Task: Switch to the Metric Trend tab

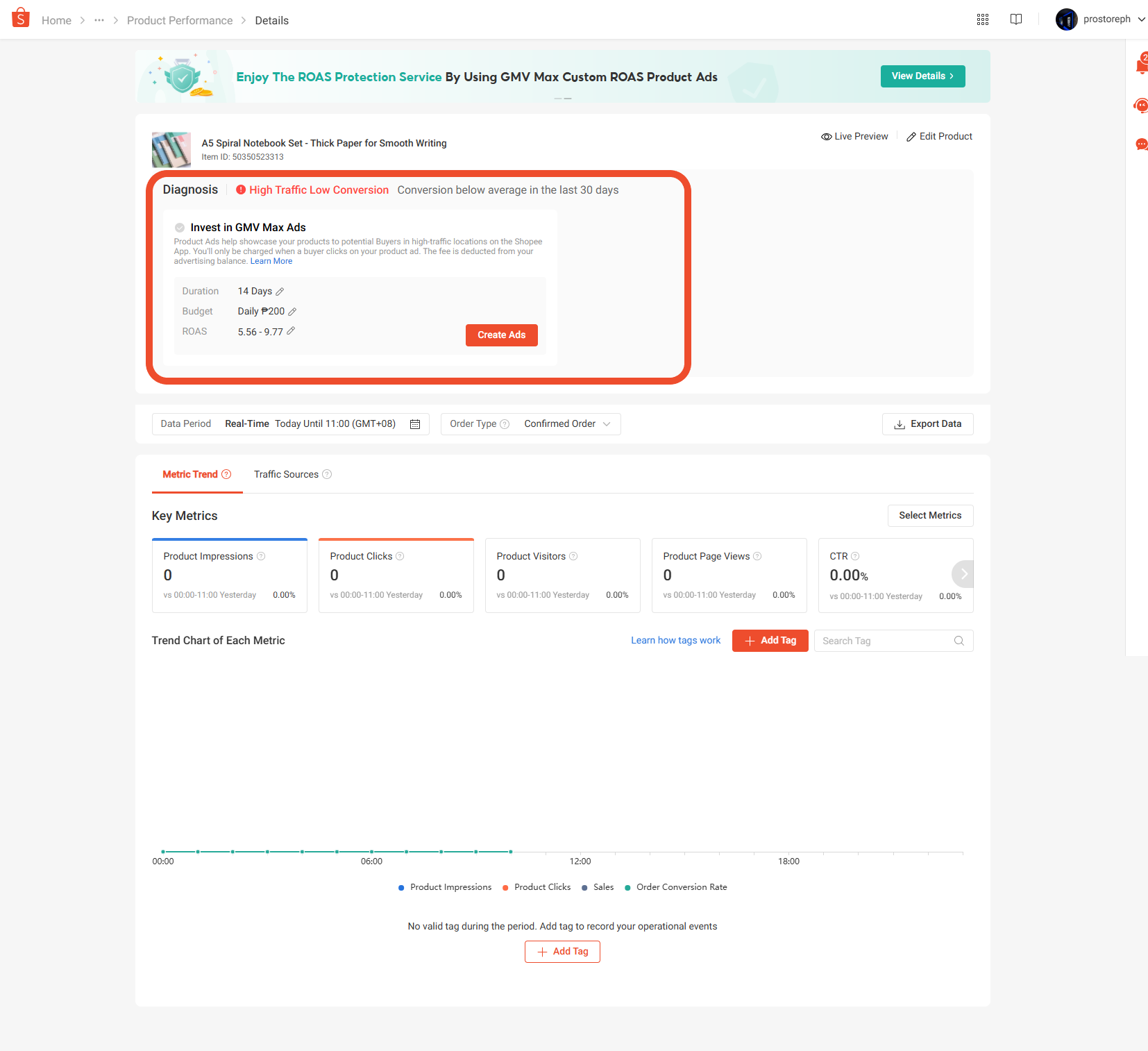Action: pyautogui.click(x=197, y=474)
